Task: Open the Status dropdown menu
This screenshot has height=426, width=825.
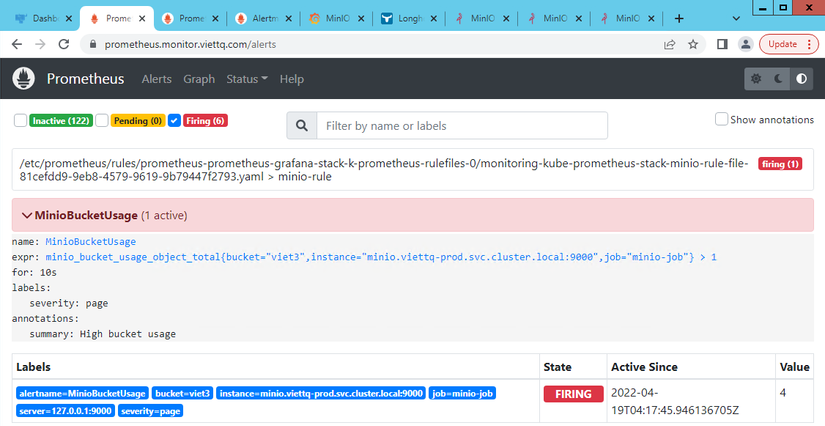Action: (x=246, y=79)
